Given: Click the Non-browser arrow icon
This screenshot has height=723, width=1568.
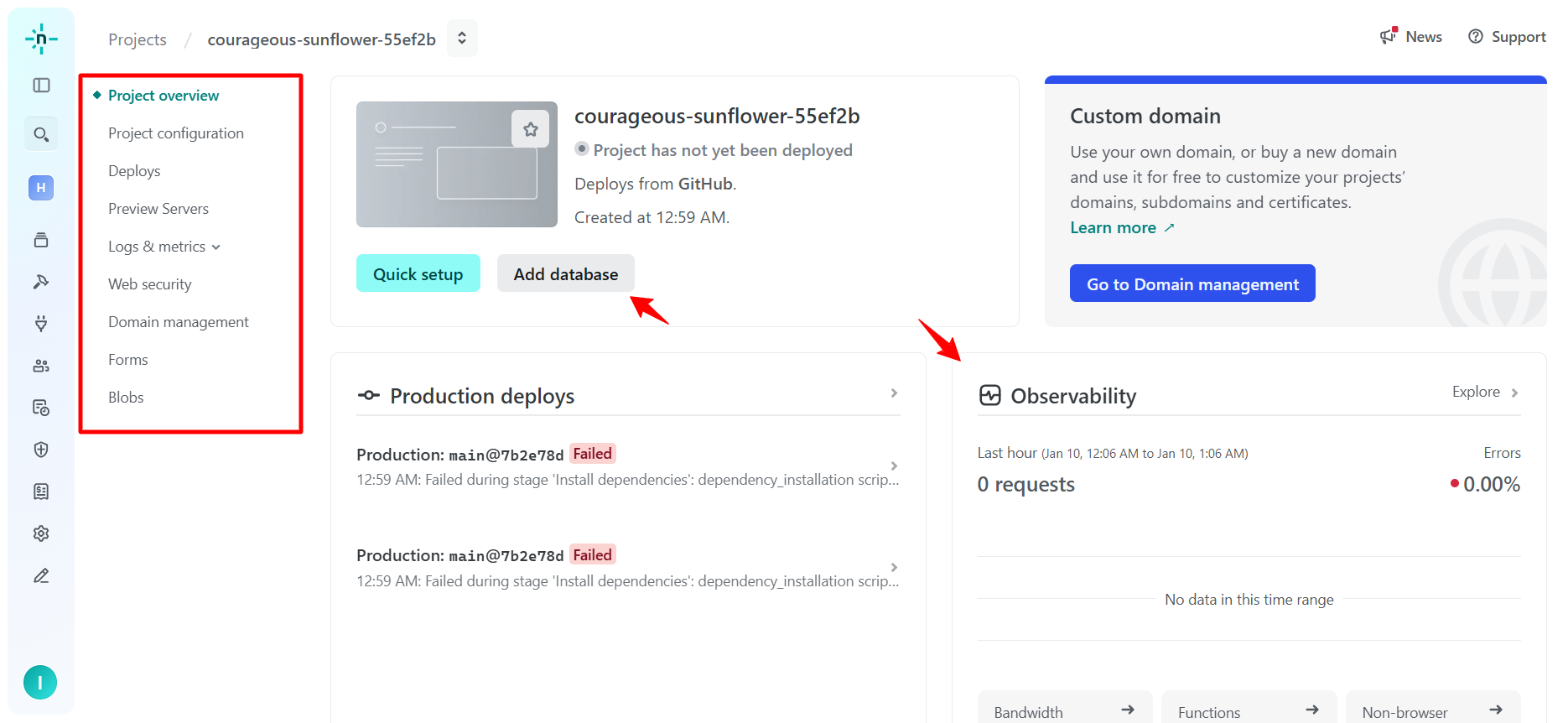Looking at the screenshot, I should pos(1496,710).
